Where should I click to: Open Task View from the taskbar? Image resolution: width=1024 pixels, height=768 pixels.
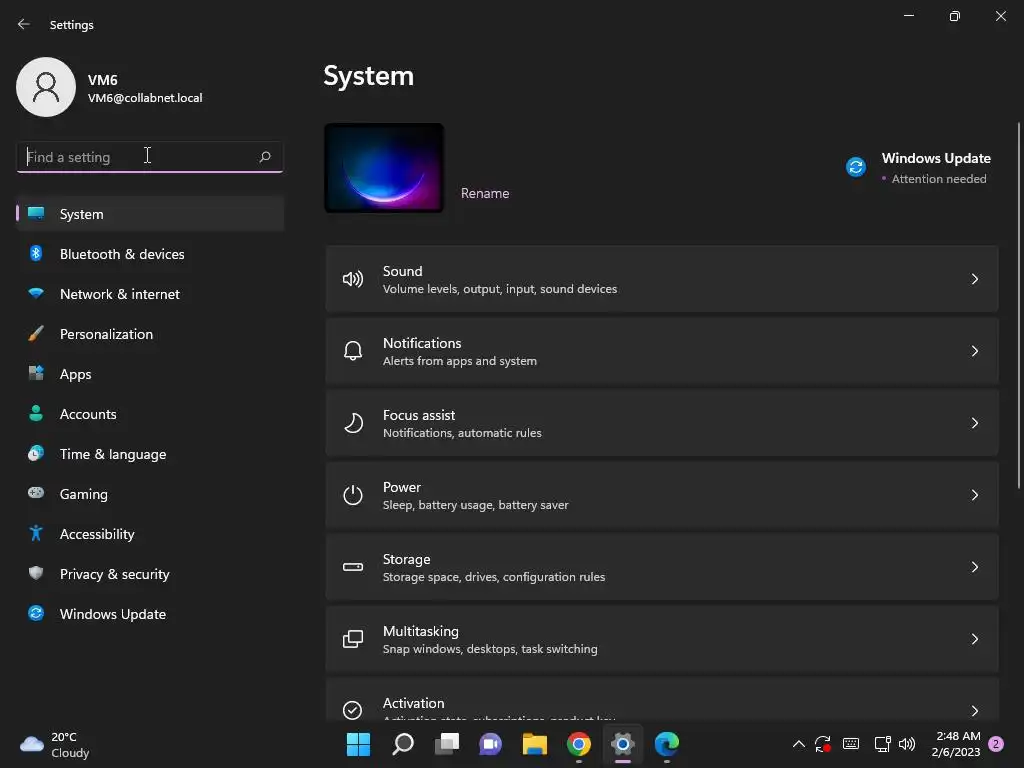447,744
